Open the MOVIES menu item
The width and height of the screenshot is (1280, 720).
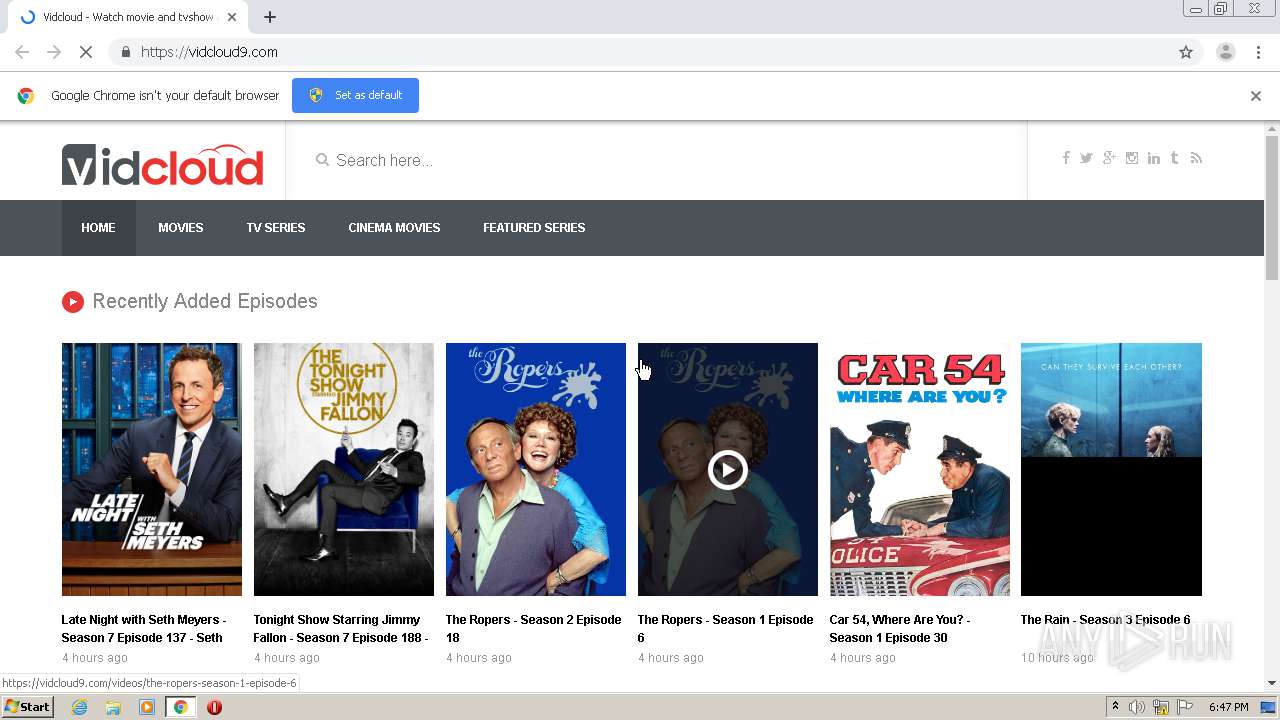pyautogui.click(x=181, y=228)
